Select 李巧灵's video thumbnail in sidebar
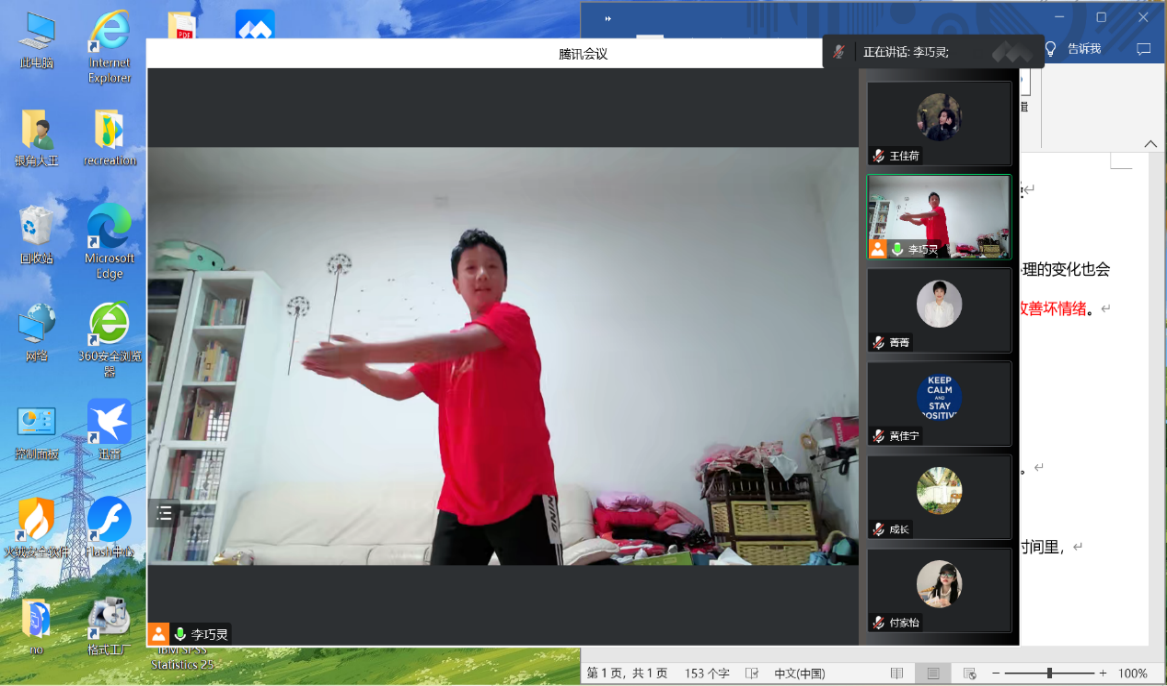The height and width of the screenshot is (686, 1167). (939, 217)
